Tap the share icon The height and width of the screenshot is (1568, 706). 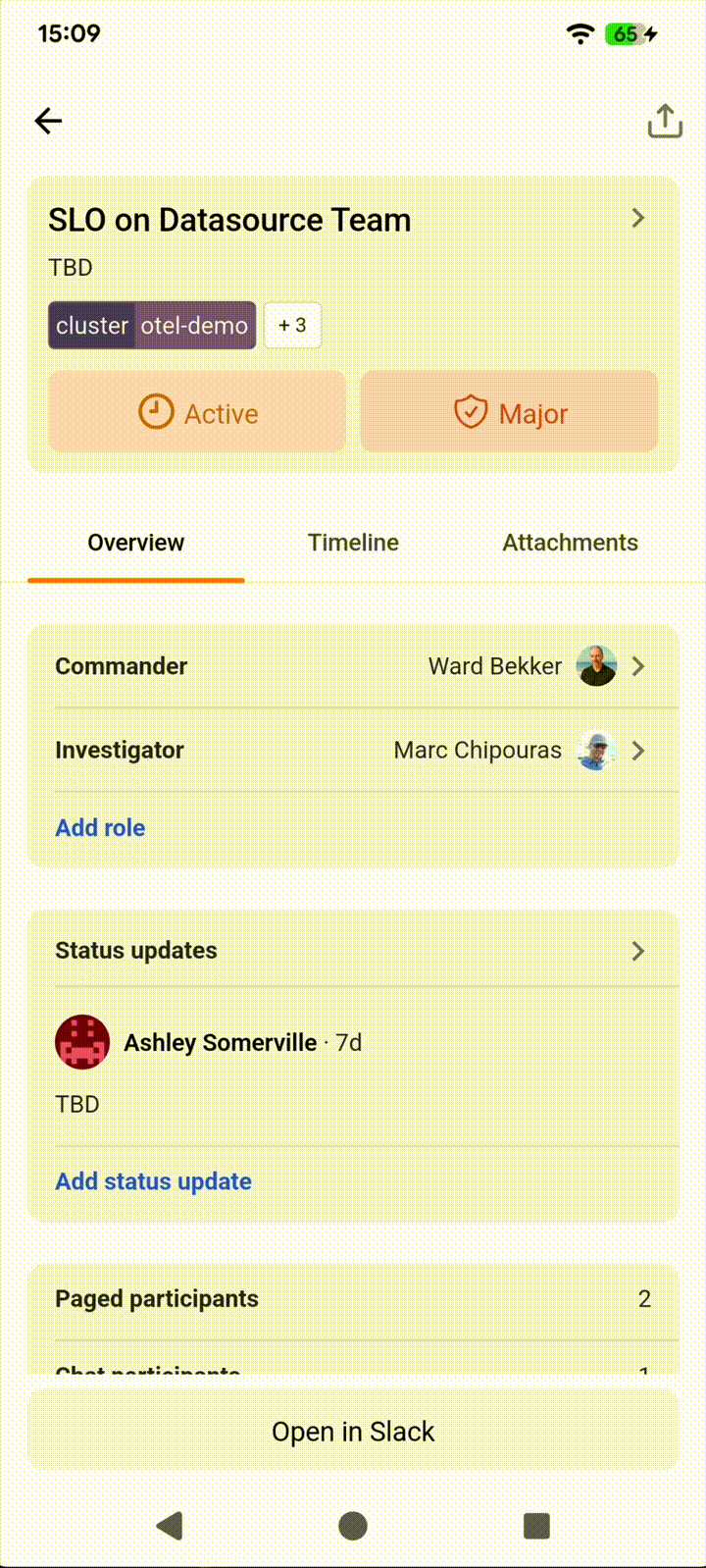click(x=664, y=121)
